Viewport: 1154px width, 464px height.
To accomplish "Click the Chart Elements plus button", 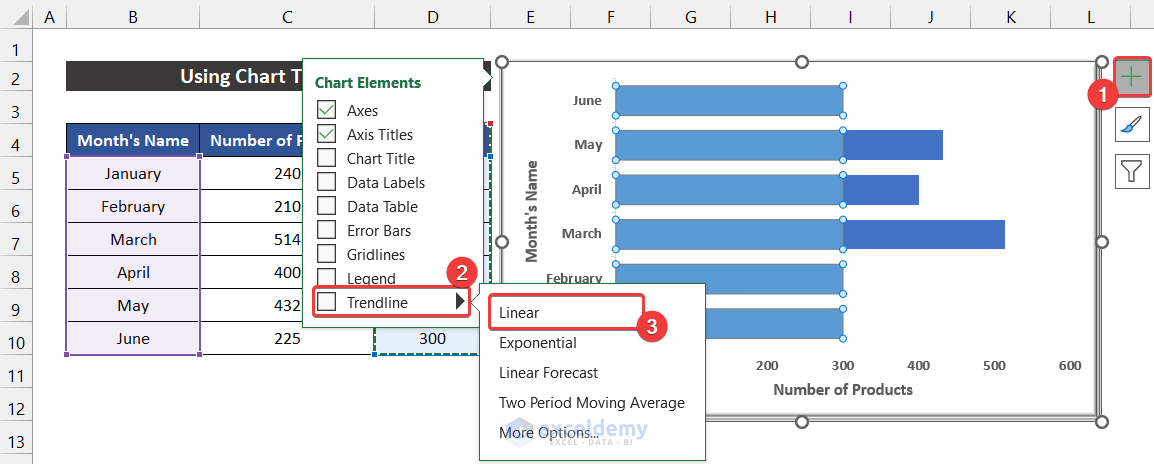I will (1131, 77).
